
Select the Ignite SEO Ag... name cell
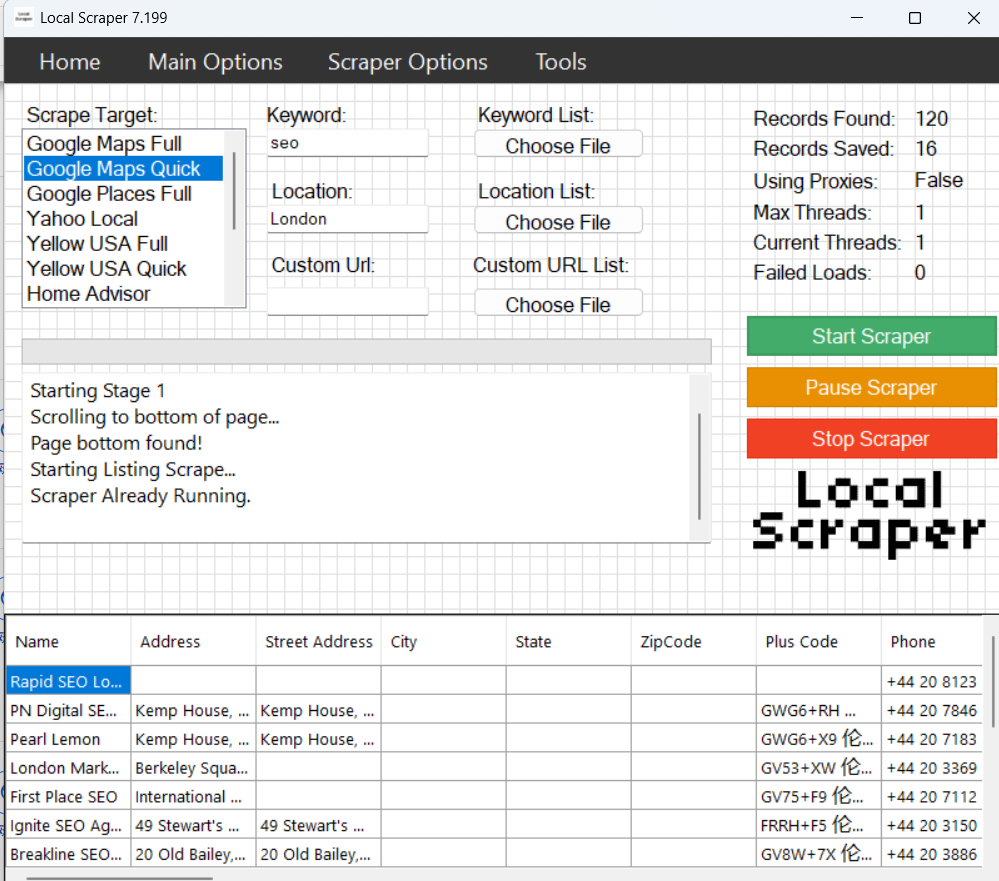[x=68, y=825]
